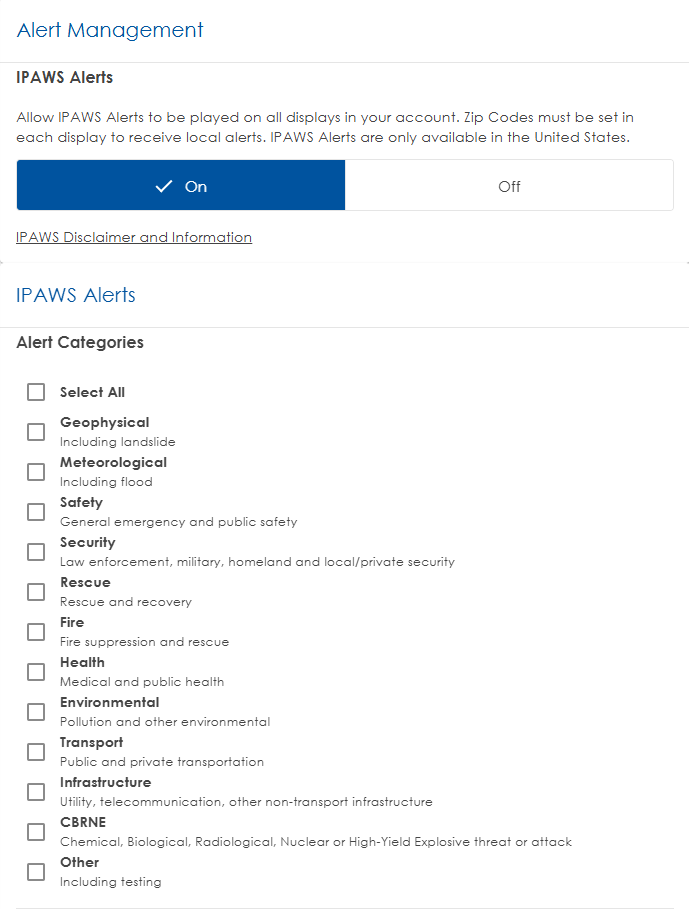Click the Alert Management heading
Screen dimensions: 689x909
pyautogui.click(x=110, y=30)
